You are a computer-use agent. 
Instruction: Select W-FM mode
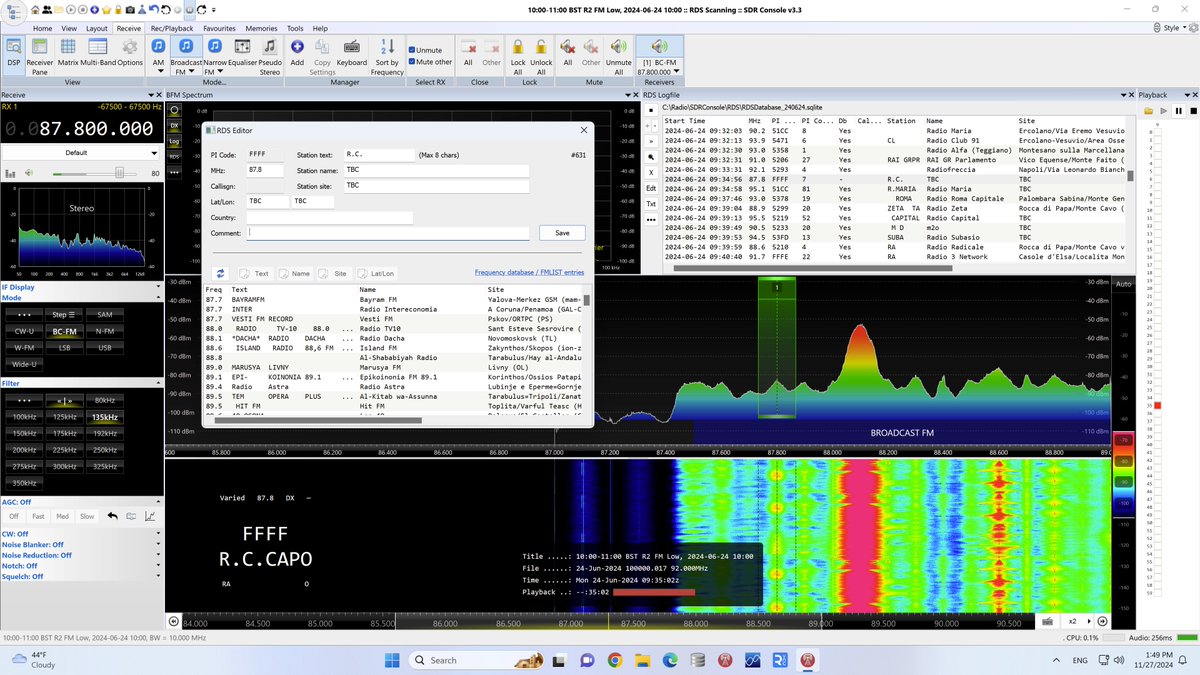point(22,348)
